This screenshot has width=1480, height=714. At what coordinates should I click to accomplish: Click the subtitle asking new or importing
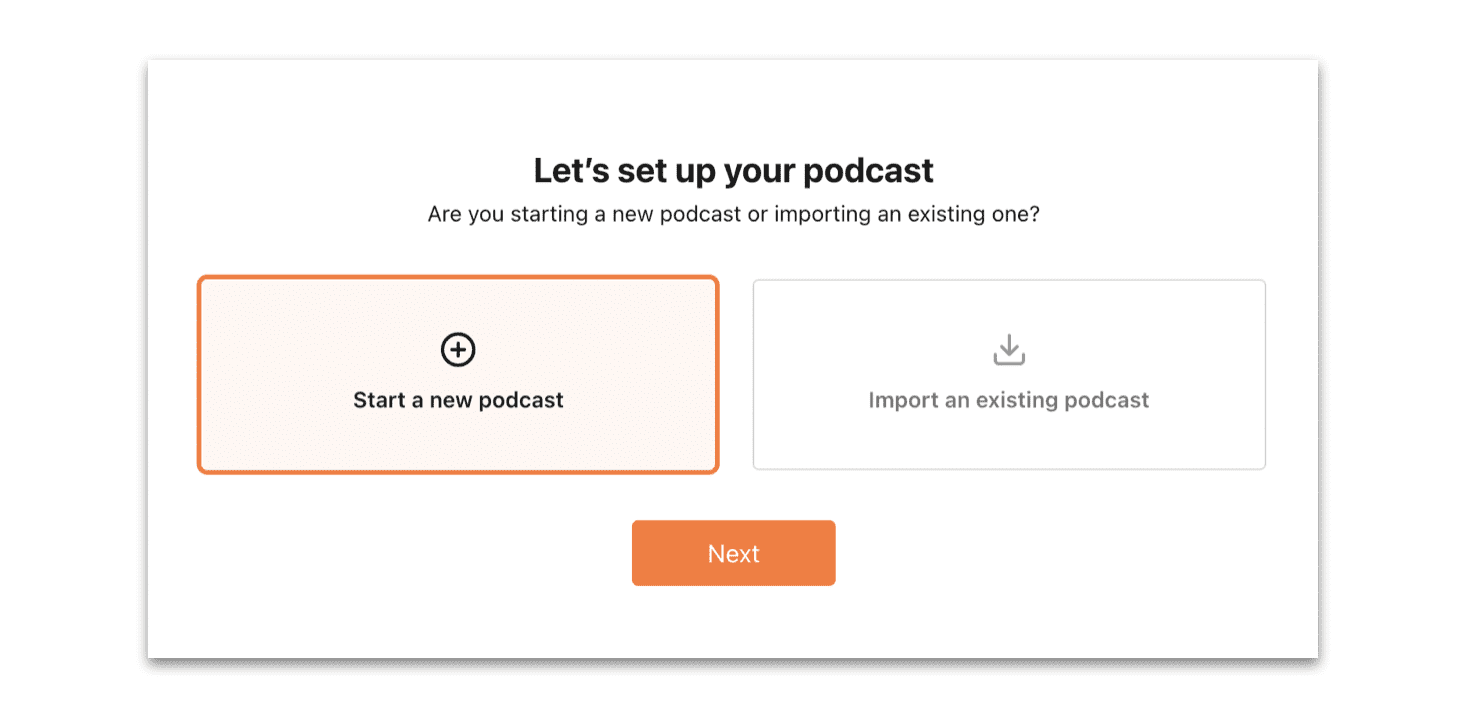pos(733,215)
